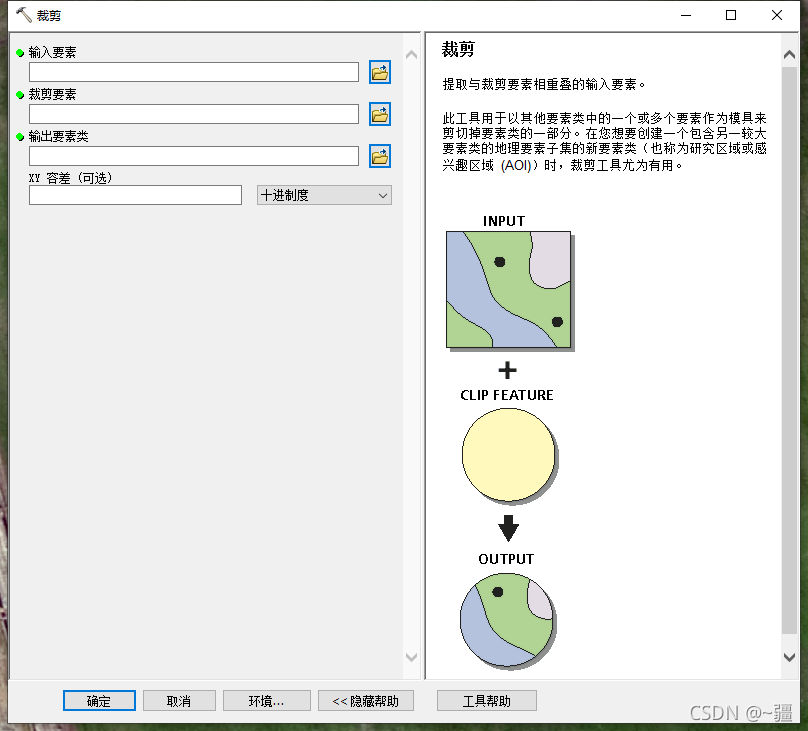
Task: Click the help pane scrollbar thumb
Action: tap(789, 350)
